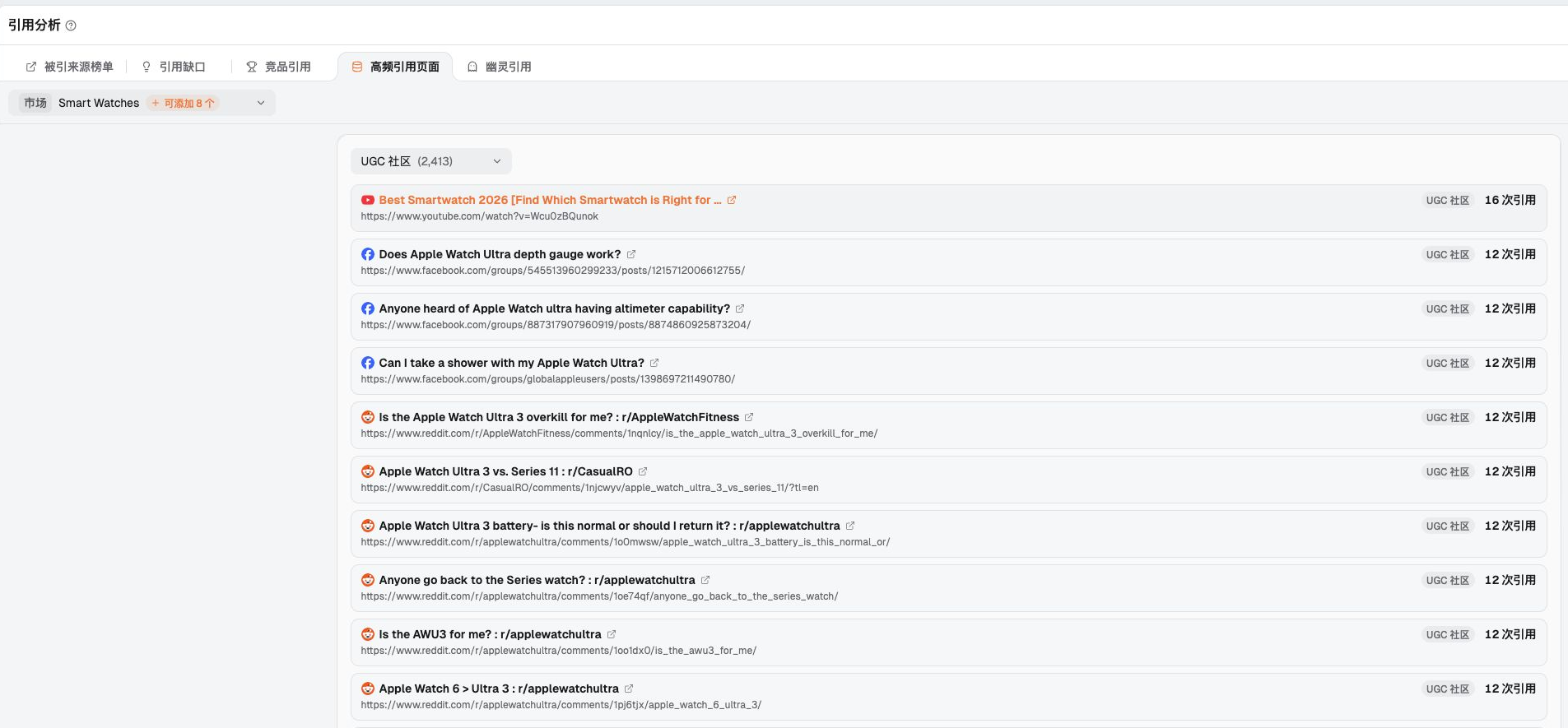Open the Ultra 3 battery Reddit thread

point(609,526)
